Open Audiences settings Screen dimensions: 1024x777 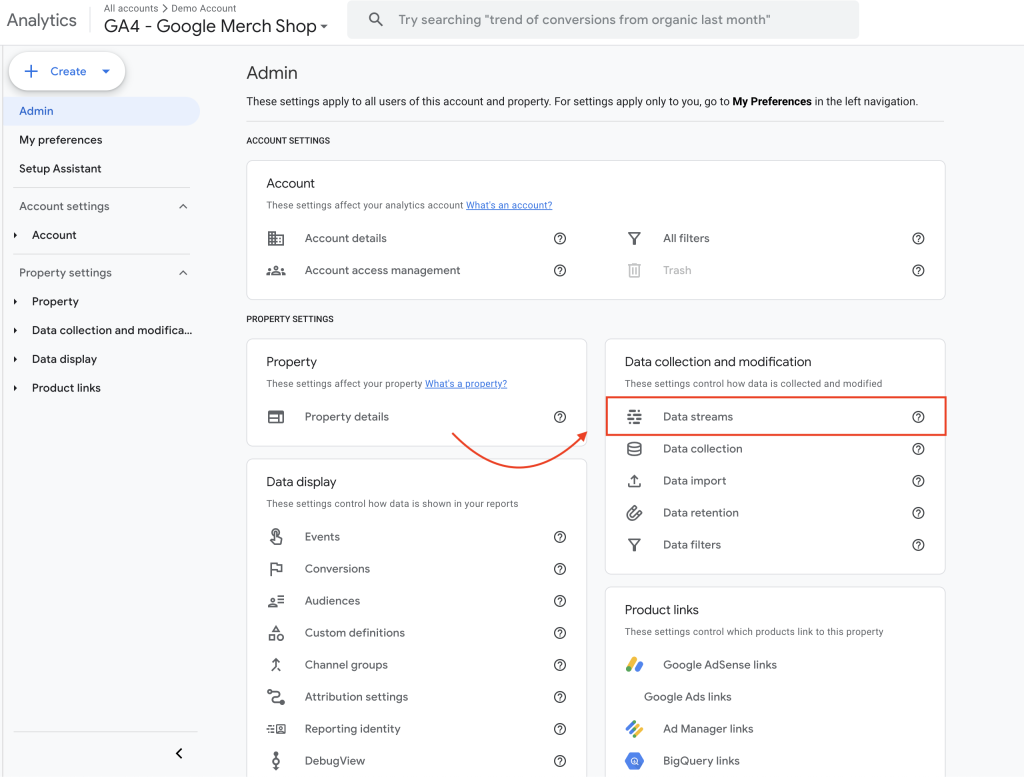(x=332, y=601)
